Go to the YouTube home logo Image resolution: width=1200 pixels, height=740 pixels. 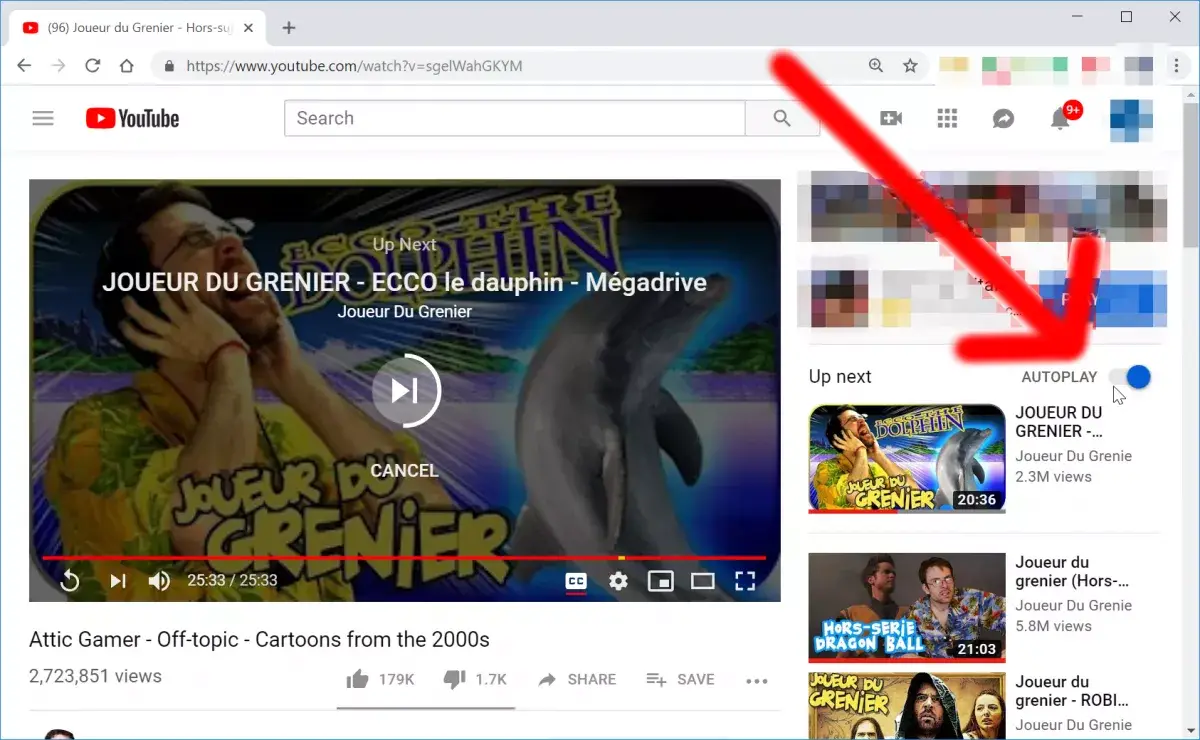tap(132, 118)
